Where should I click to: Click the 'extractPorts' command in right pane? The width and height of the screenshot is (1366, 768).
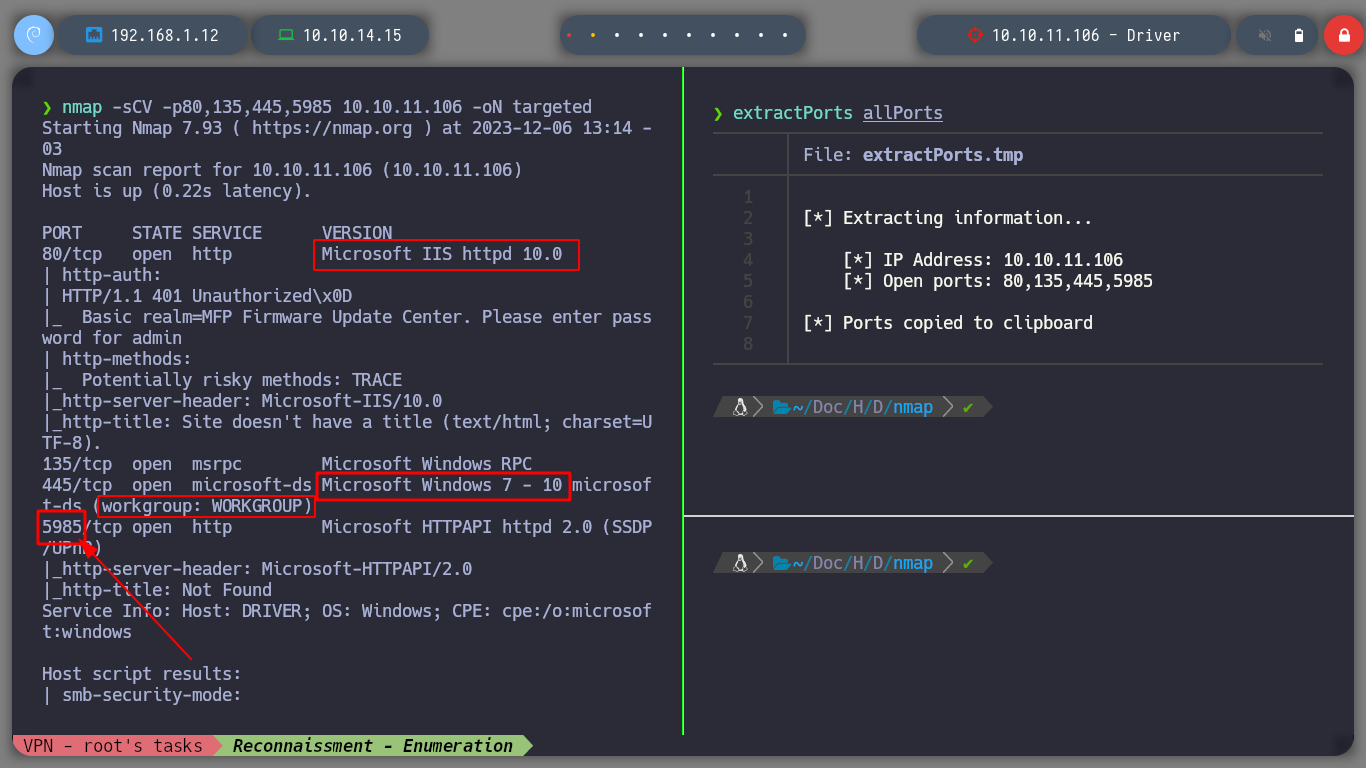click(x=793, y=113)
